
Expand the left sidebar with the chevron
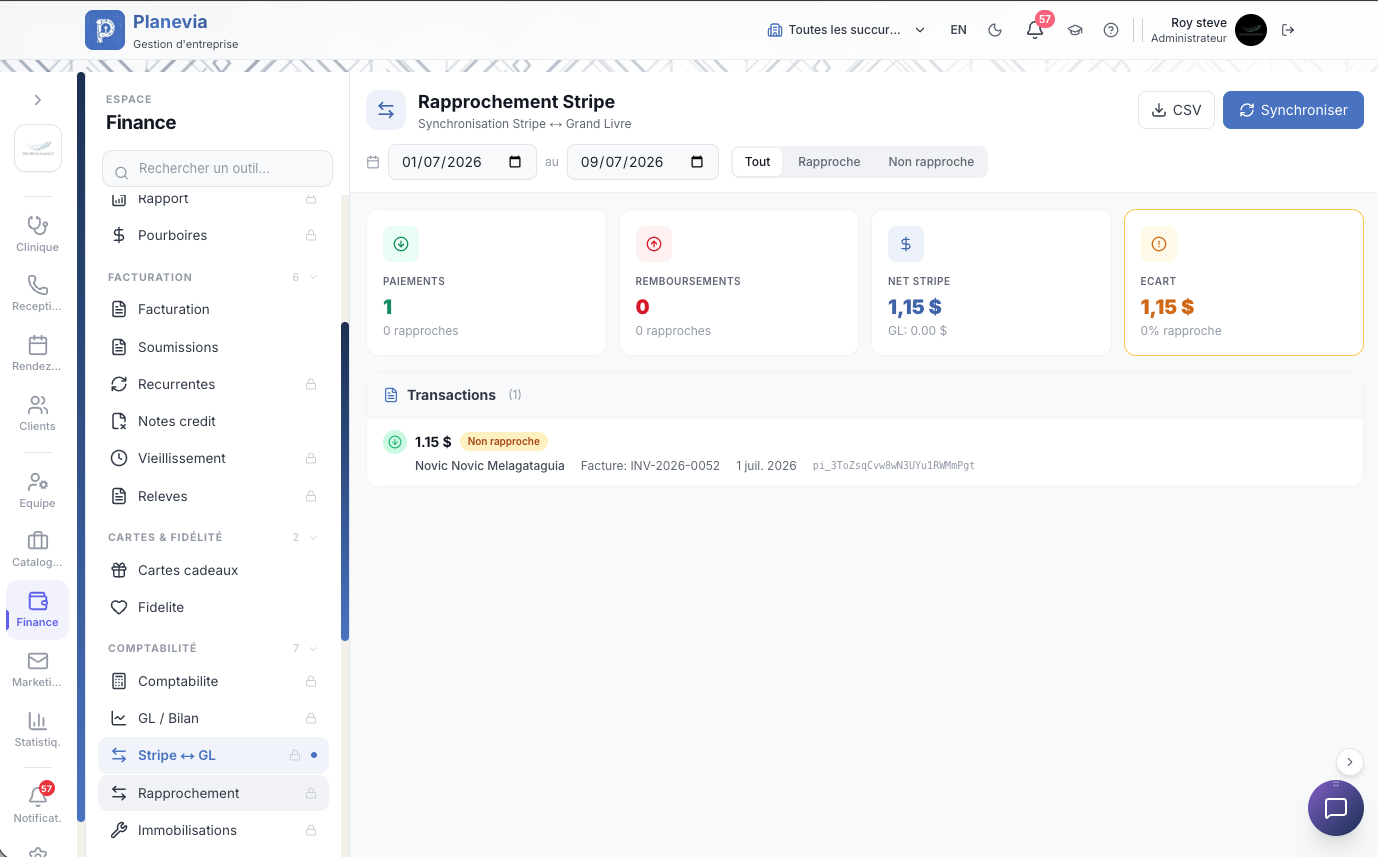(x=38, y=100)
